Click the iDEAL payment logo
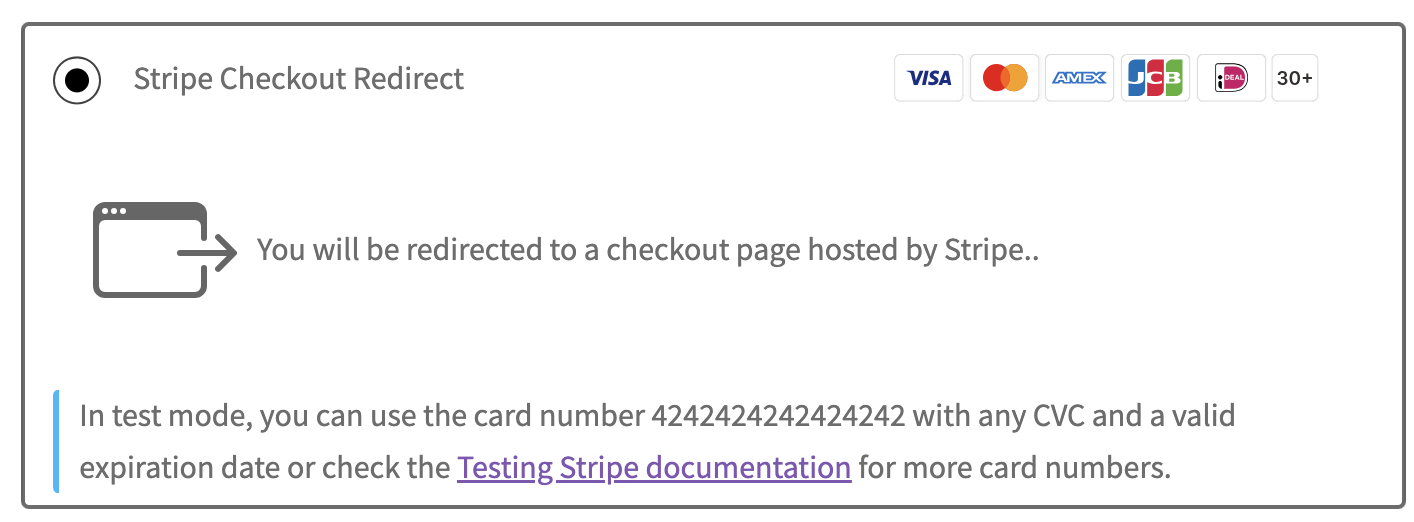 pyautogui.click(x=1231, y=78)
